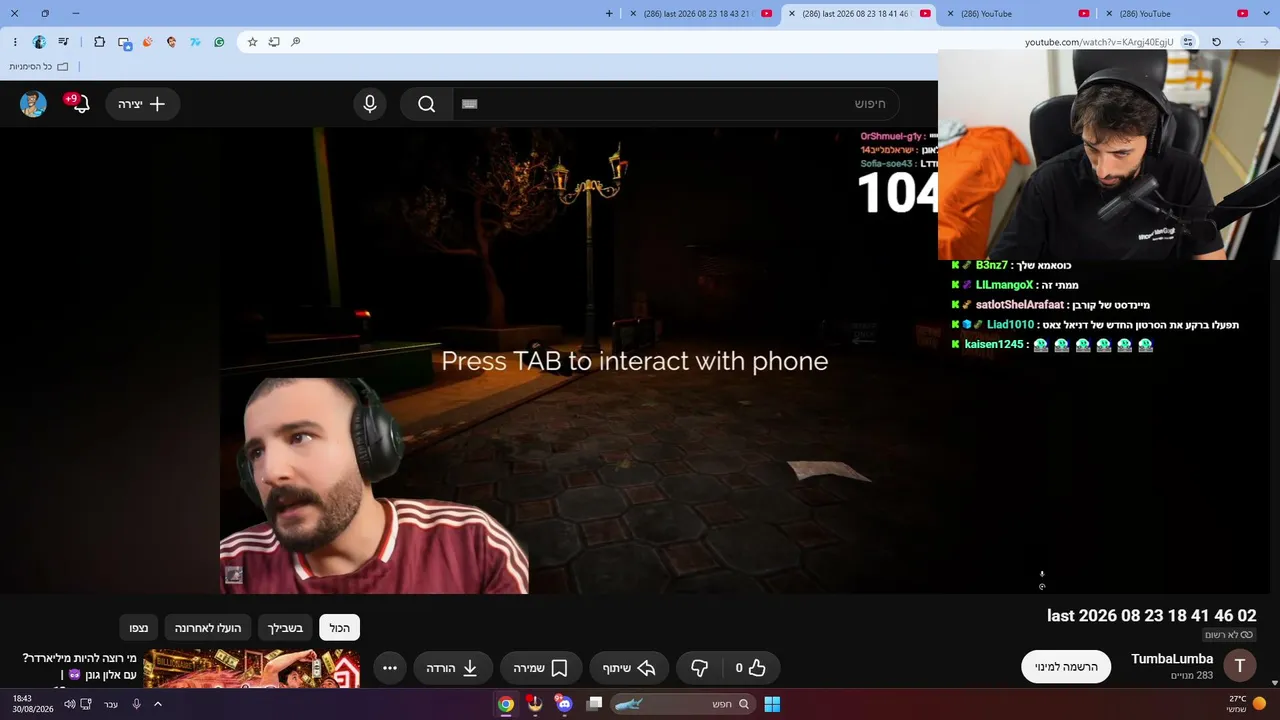This screenshot has width=1280, height=720.
Task: Like the video with thumbs up
Action: [749, 668]
